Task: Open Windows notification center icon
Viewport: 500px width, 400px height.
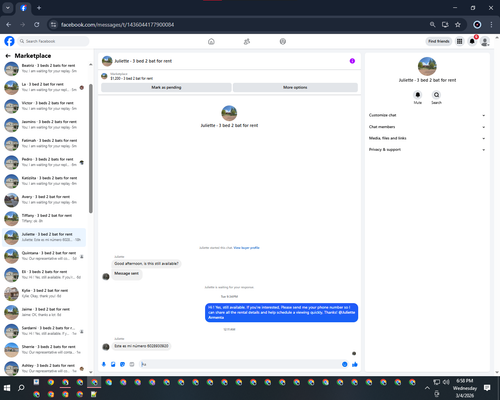Action: tap(487, 388)
